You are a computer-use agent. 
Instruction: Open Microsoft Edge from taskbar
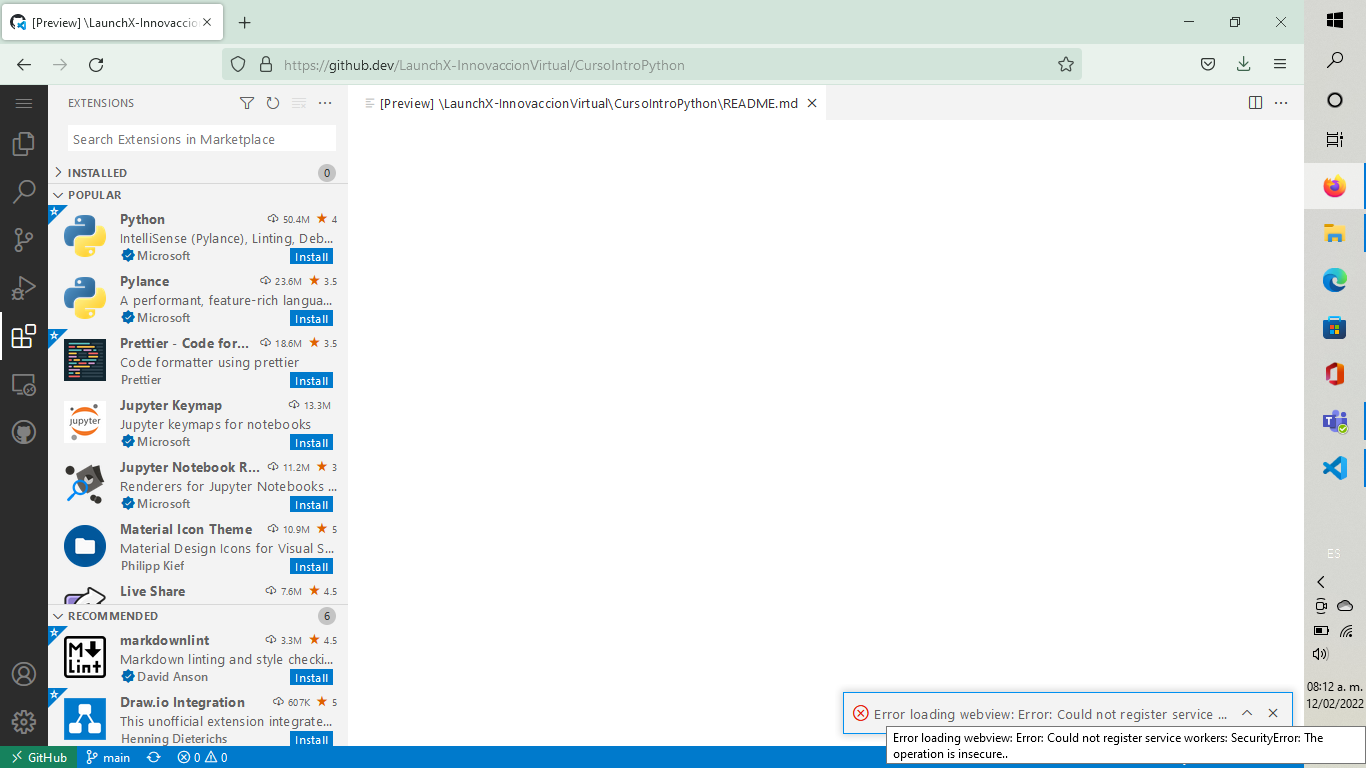[x=1335, y=280]
